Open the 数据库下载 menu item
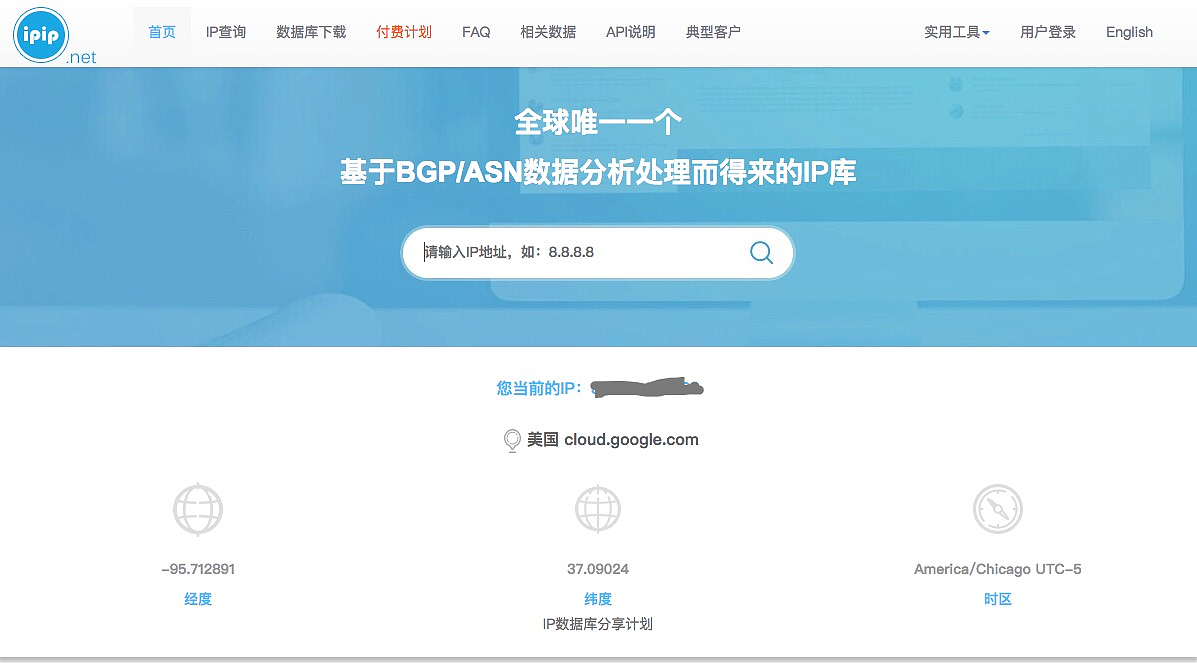Viewport: 1197px width, 663px height. click(x=311, y=32)
